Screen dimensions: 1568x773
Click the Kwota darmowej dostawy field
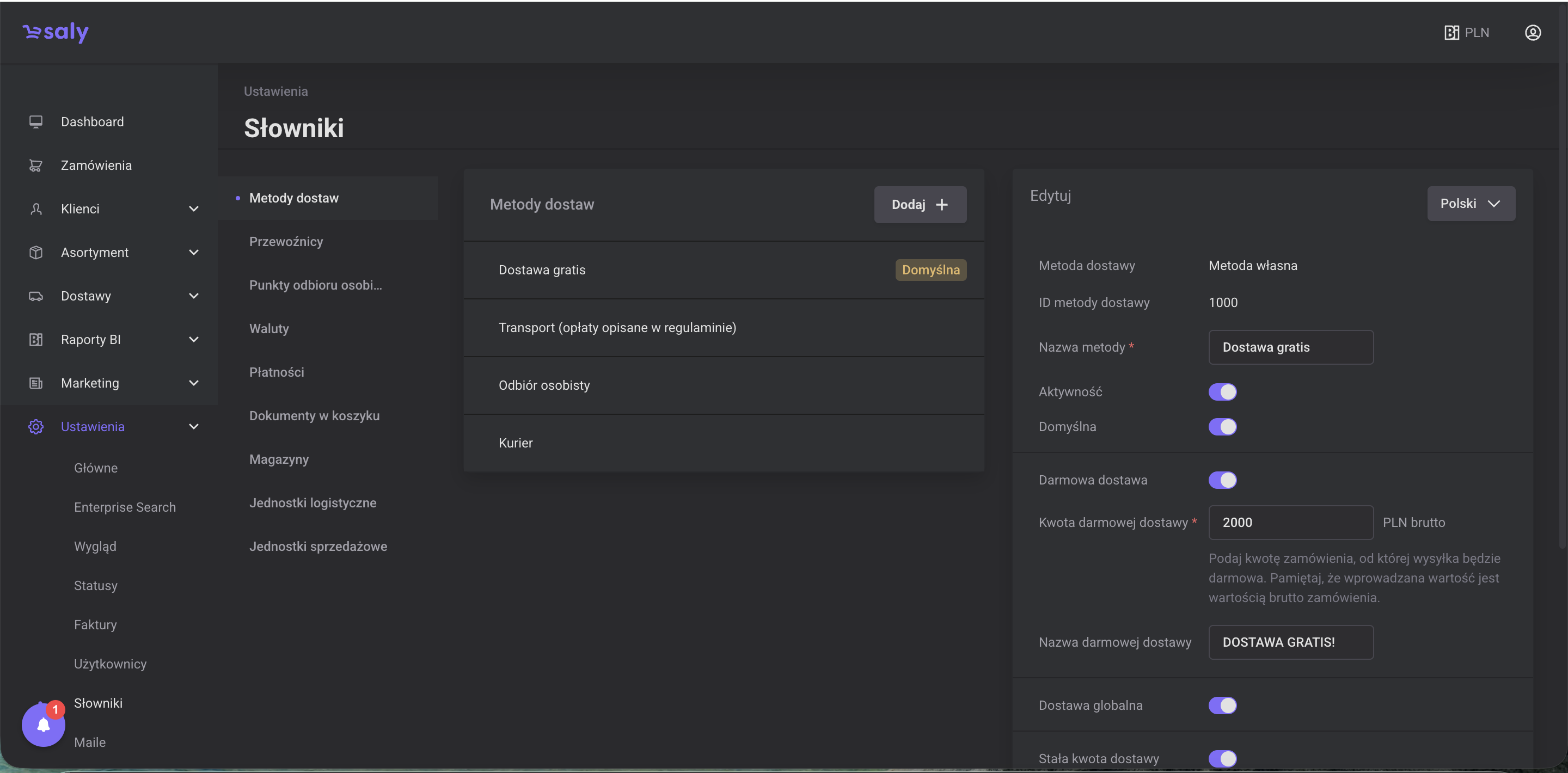click(x=1290, y=522)
